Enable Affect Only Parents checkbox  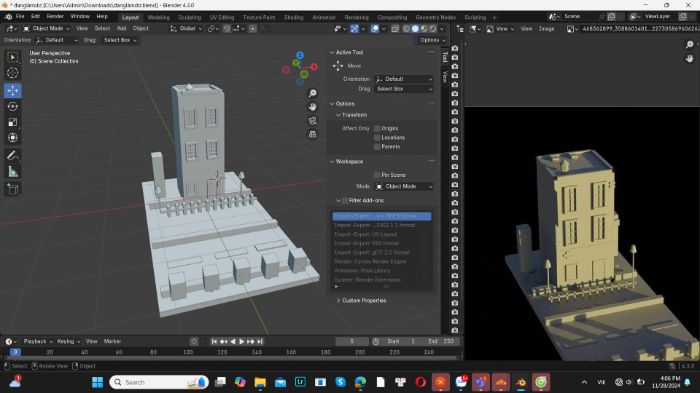coord(377,146)
